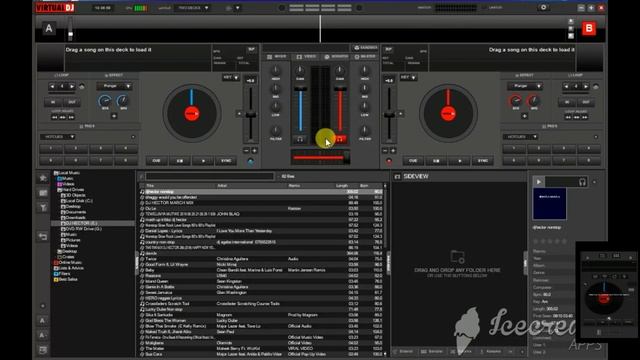Click the deck A pitch minus button
This screenshot has height=360, width=640.
tap(246, 151)
